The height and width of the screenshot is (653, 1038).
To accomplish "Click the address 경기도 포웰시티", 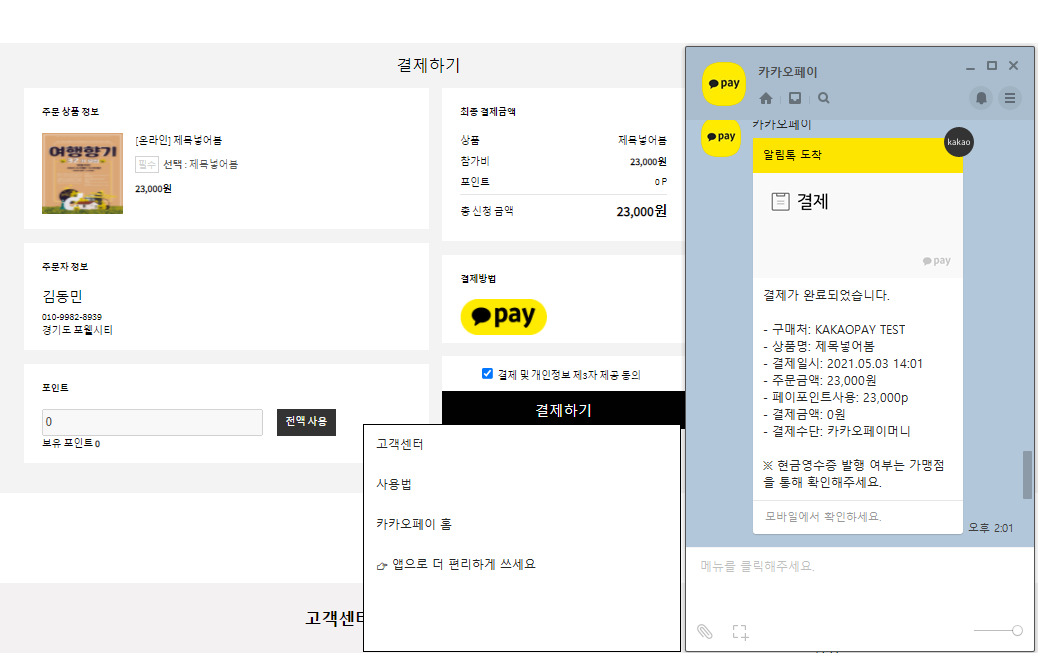I will click(x=77, y=330).
